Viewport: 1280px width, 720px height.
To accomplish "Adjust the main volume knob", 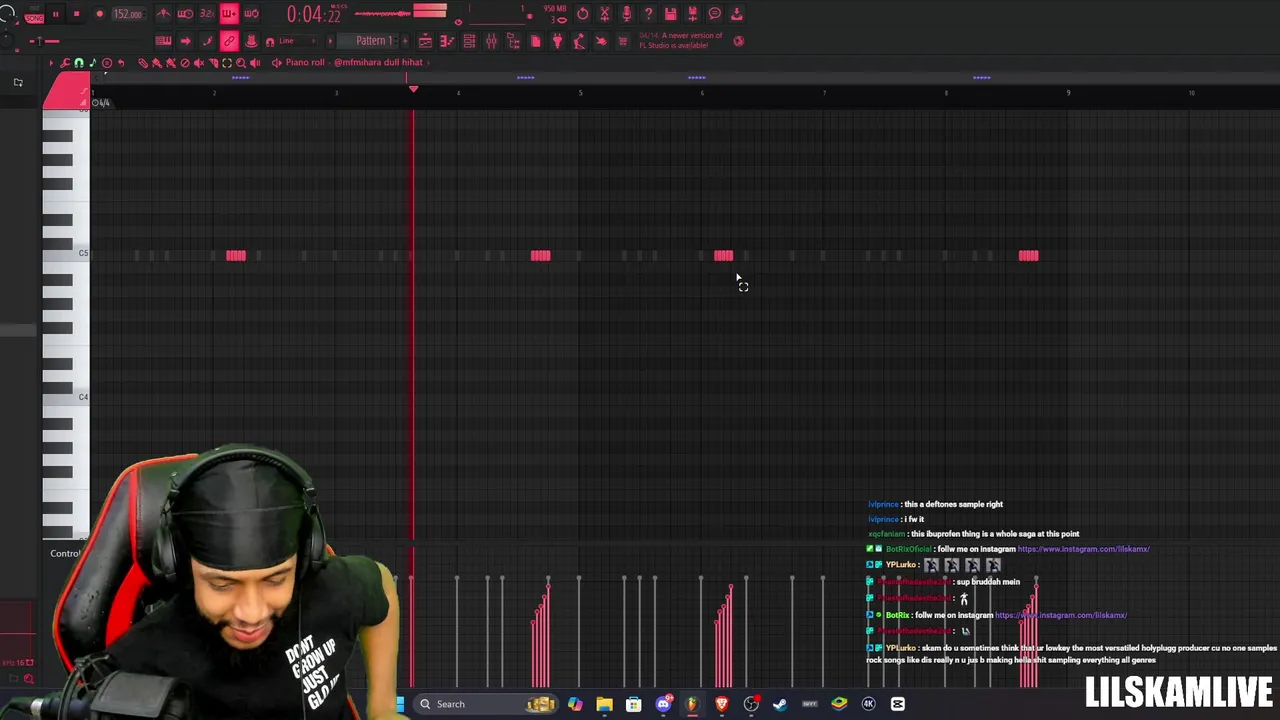I will [8, 12].
